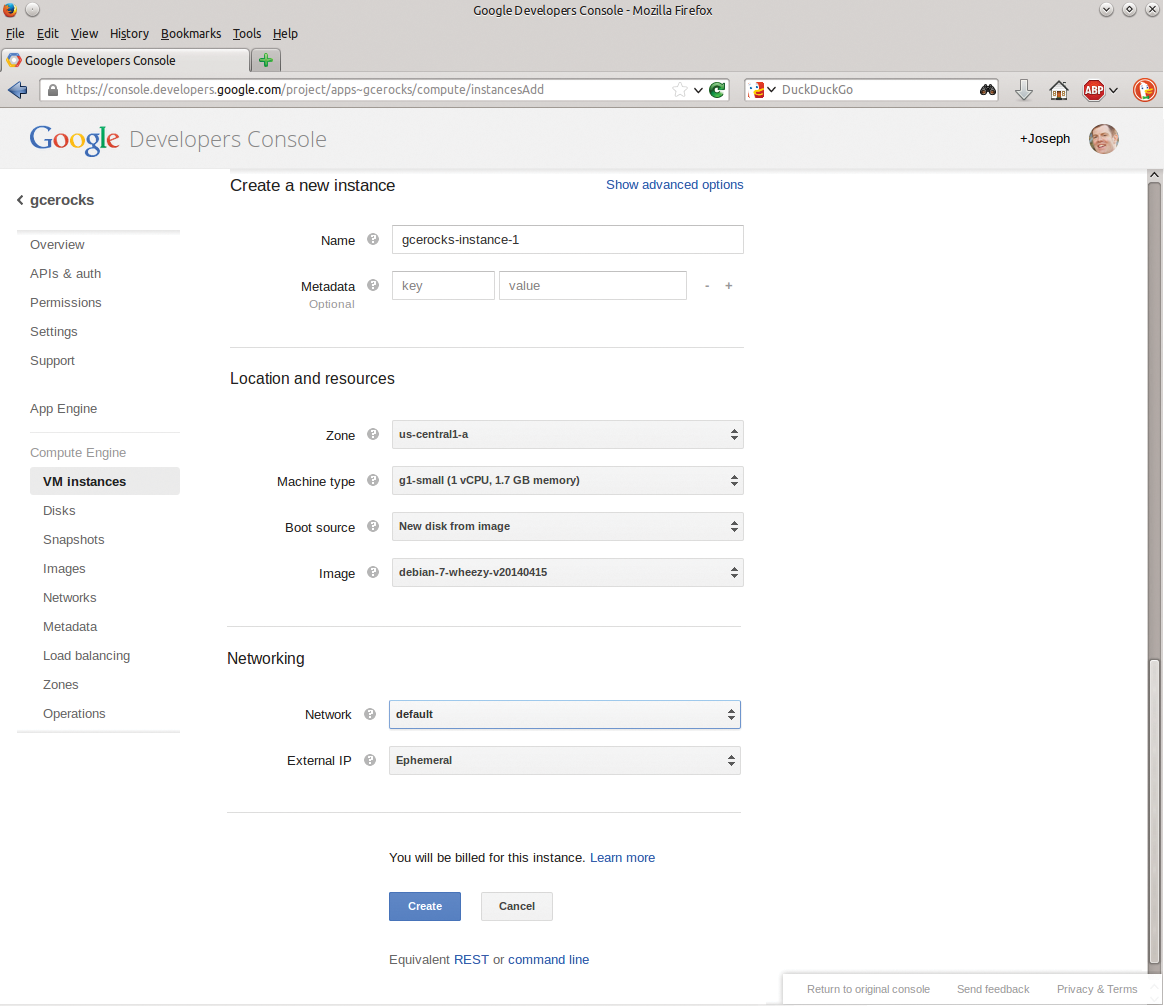Click the Adblock Plus ABP icon
Image resolution: width=1164 pixels, height=1006 pixels.
point(1093,90)
